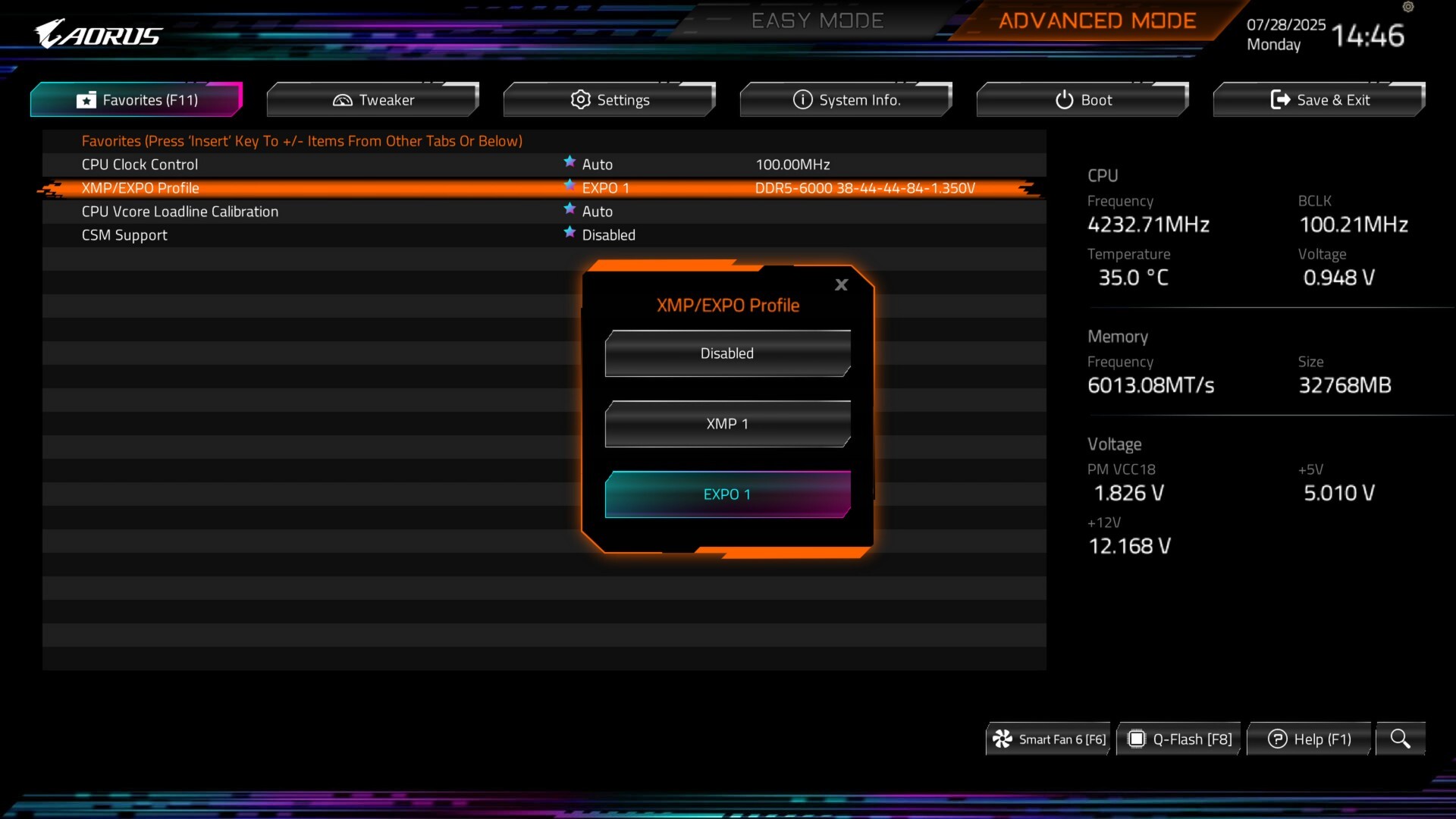Click the 07/28/2025 date text
The width and height of the screenshot is (1456, 819).
coord(1286,24)
